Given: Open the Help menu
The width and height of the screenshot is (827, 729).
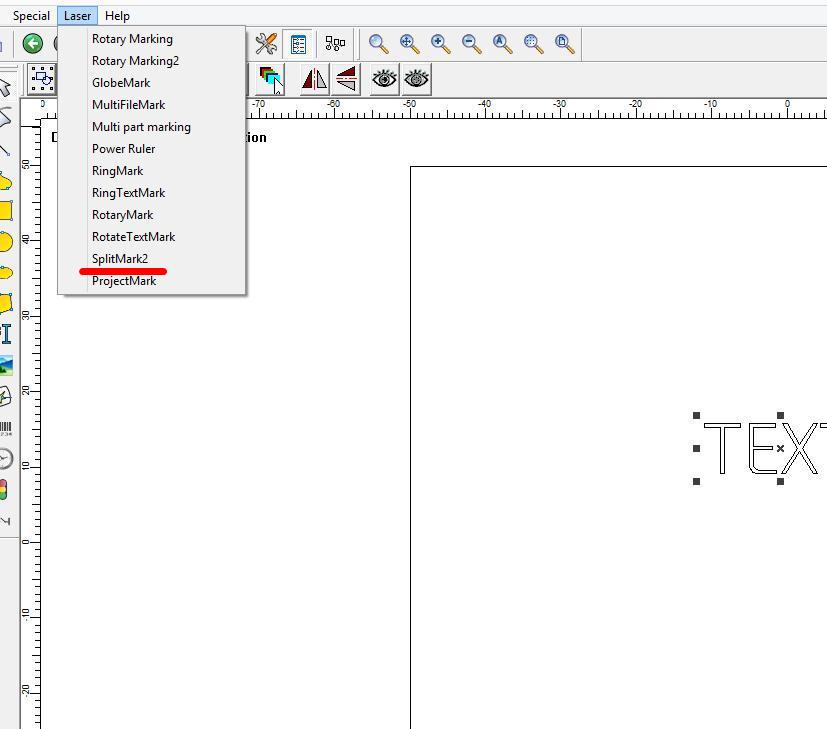Looking at the screenshot, I should point(117,16).
